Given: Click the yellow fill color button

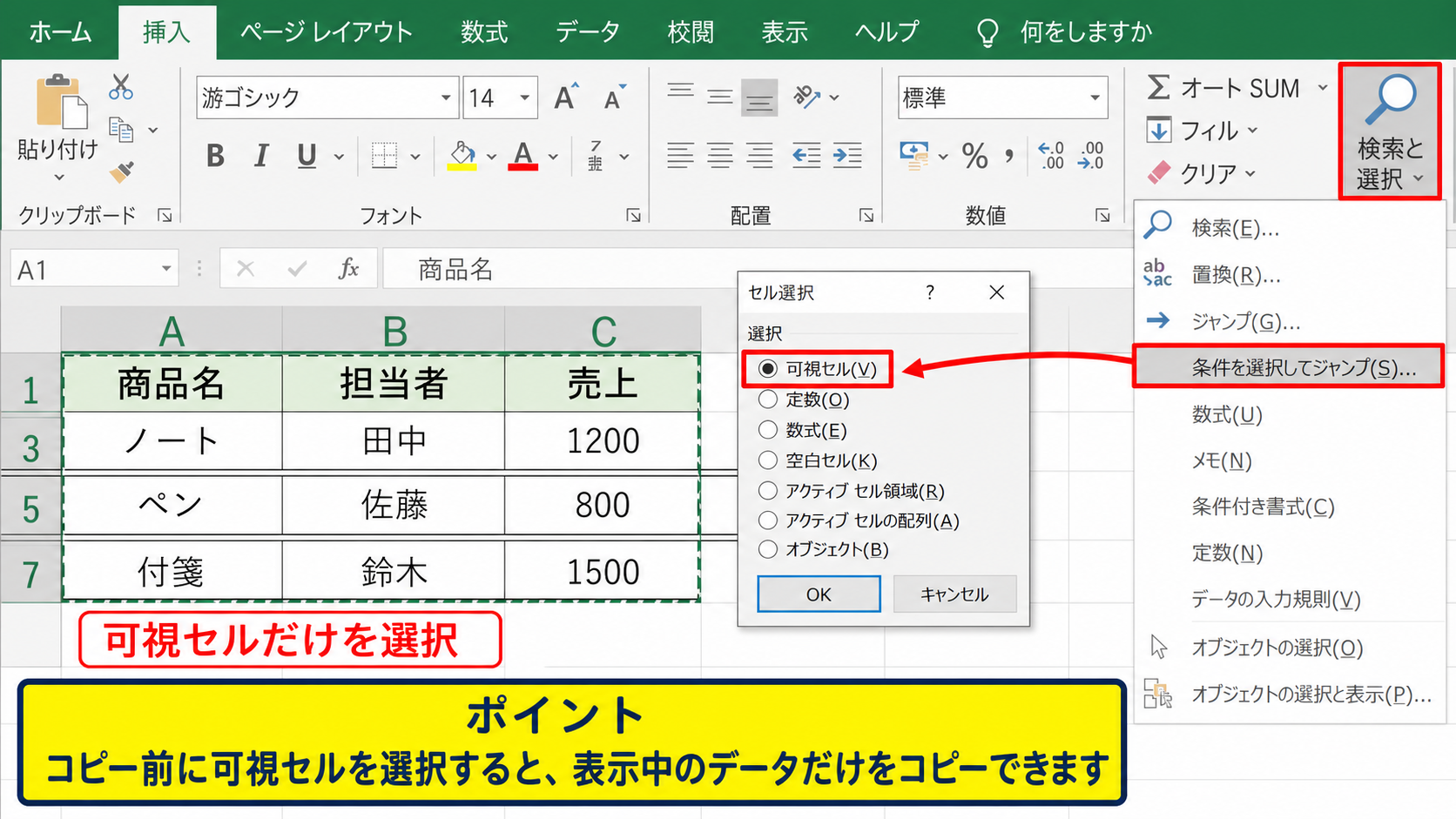Looking at the screenshot, I should pyautogui.click(x=462, y=156).
